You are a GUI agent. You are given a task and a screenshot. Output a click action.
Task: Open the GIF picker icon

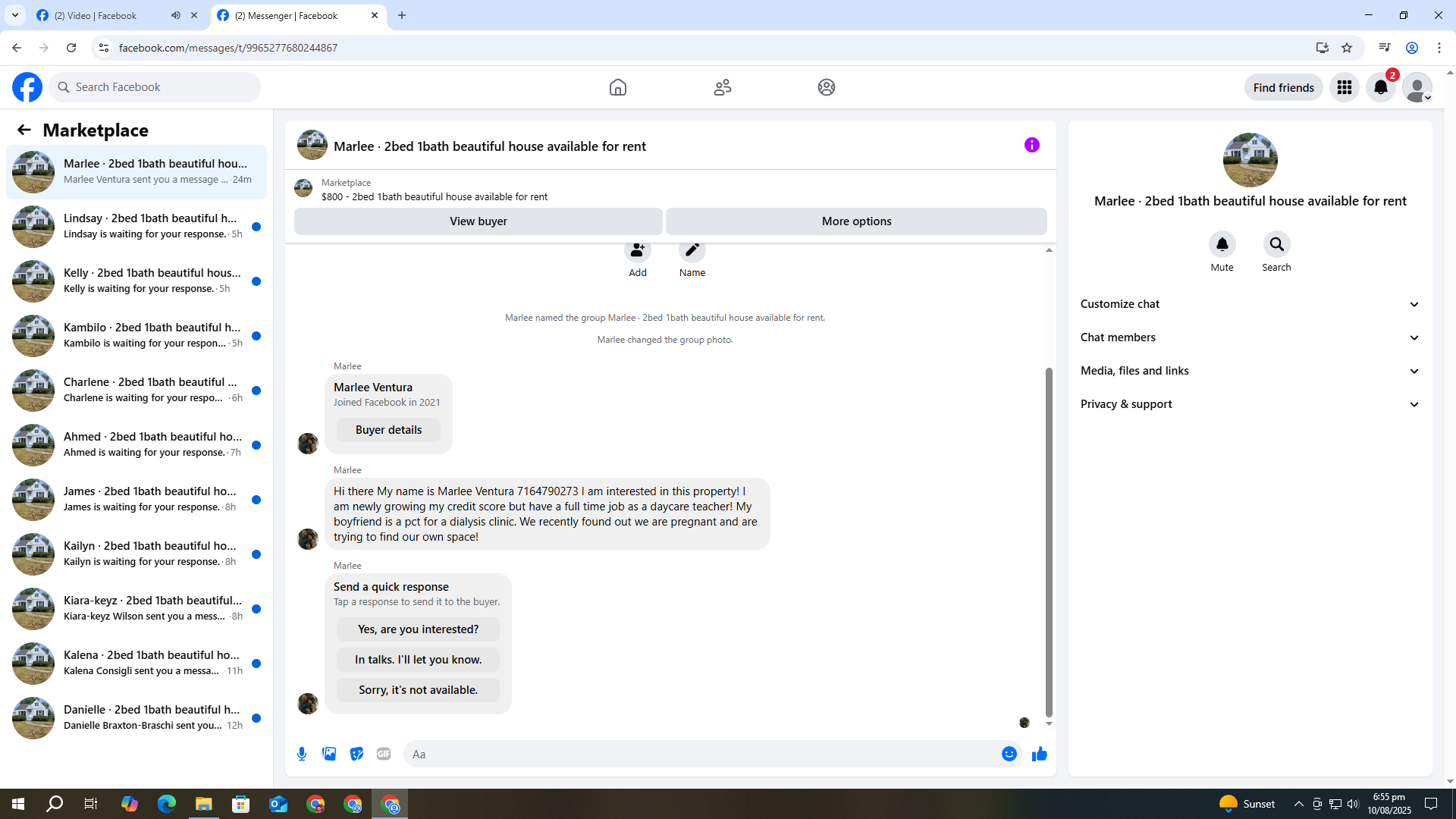tap(384, 754)
